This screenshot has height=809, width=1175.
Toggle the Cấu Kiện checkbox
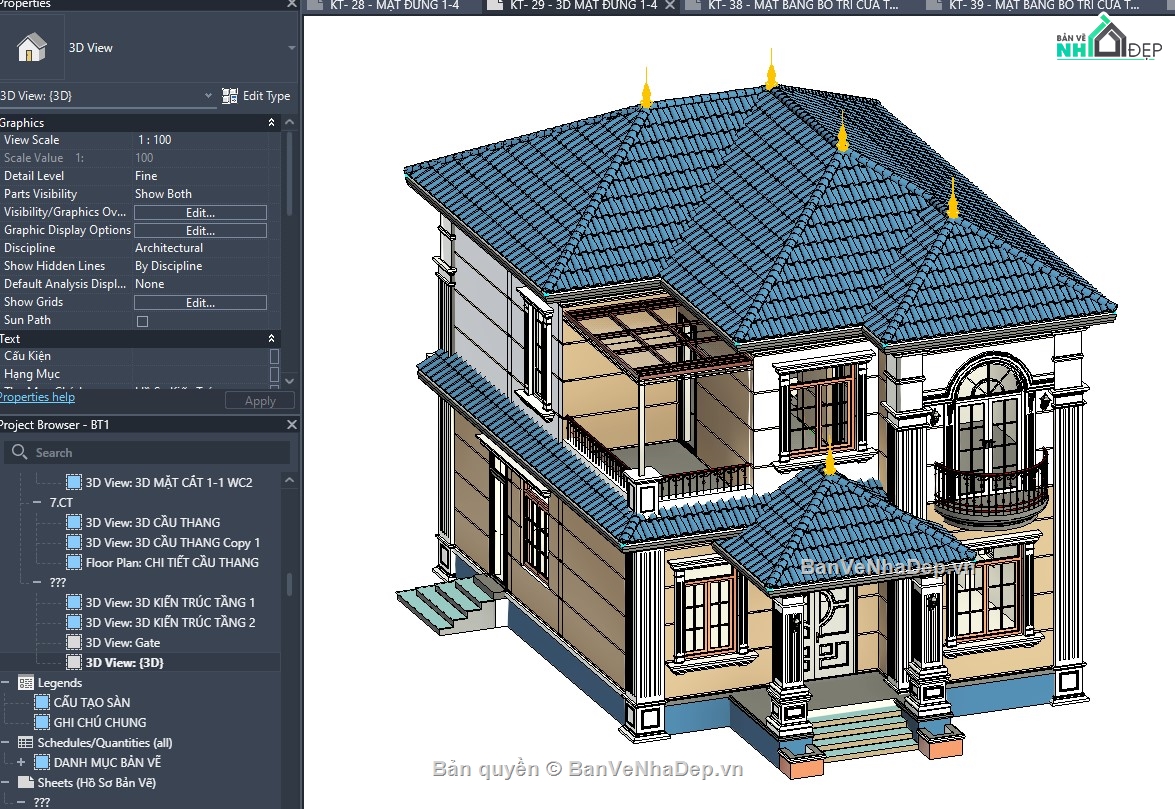[x=274, y=357]
